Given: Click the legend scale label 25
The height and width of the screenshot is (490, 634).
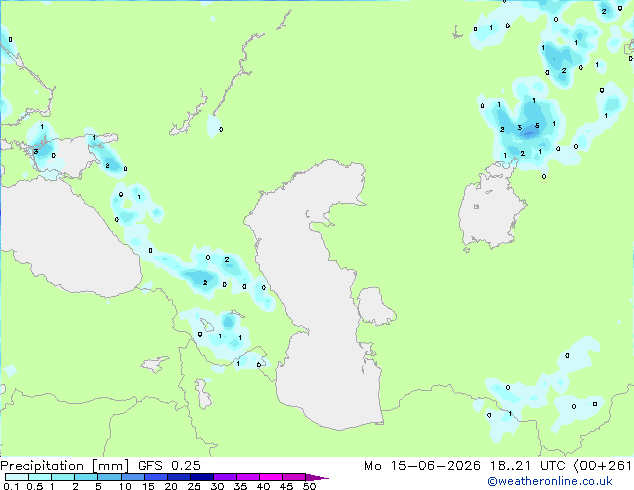Looking at the screenshot, I should pyautogui.click(x=194, y=486).
